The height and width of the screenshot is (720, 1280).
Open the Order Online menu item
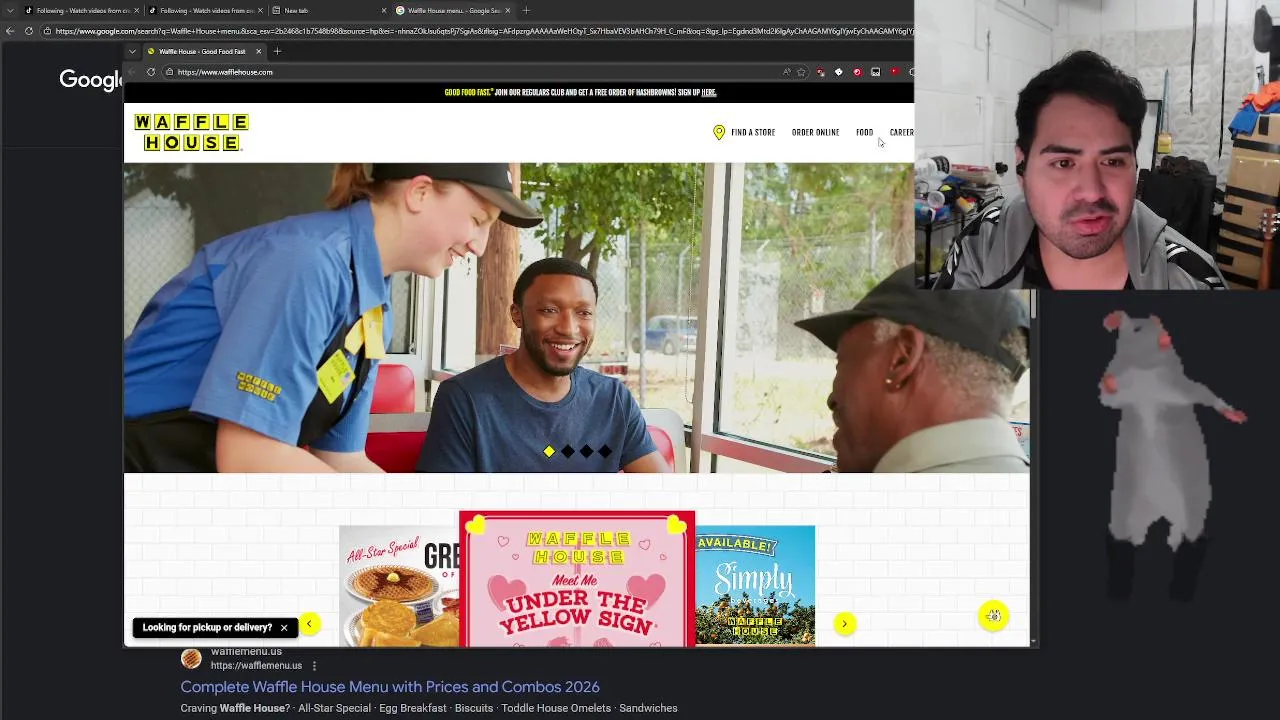coord(815,132)
